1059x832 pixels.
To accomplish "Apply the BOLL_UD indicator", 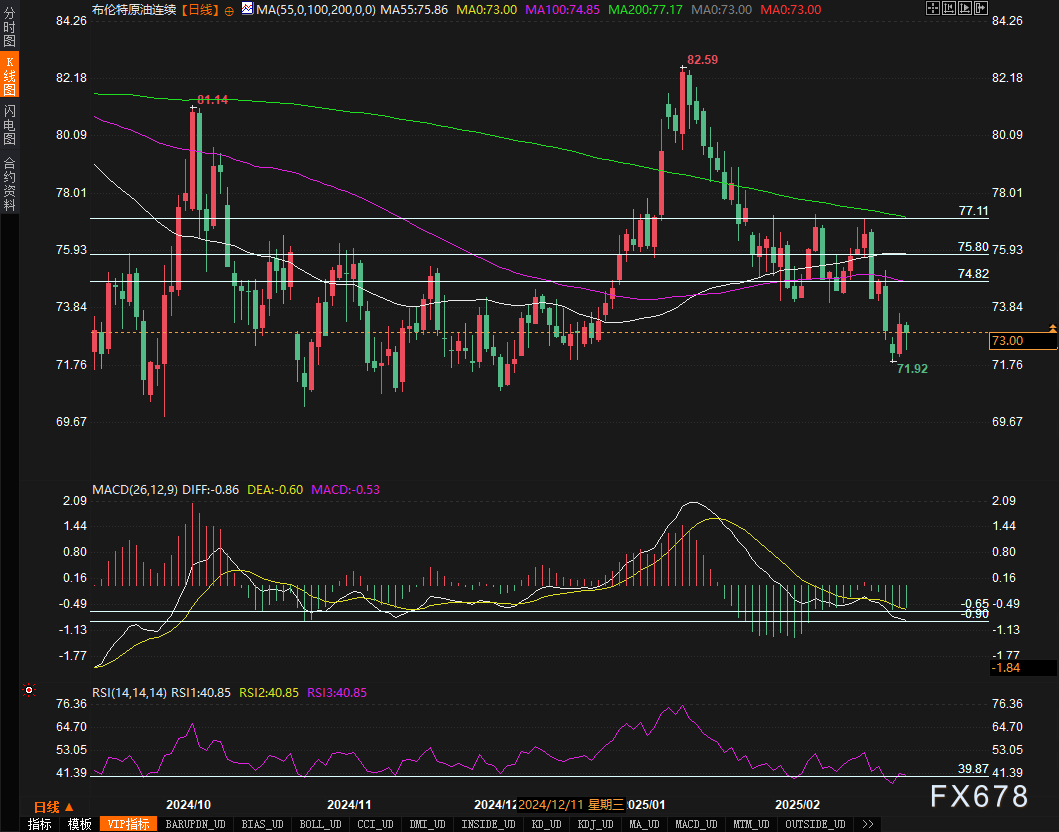I will (x=320, y=824).
